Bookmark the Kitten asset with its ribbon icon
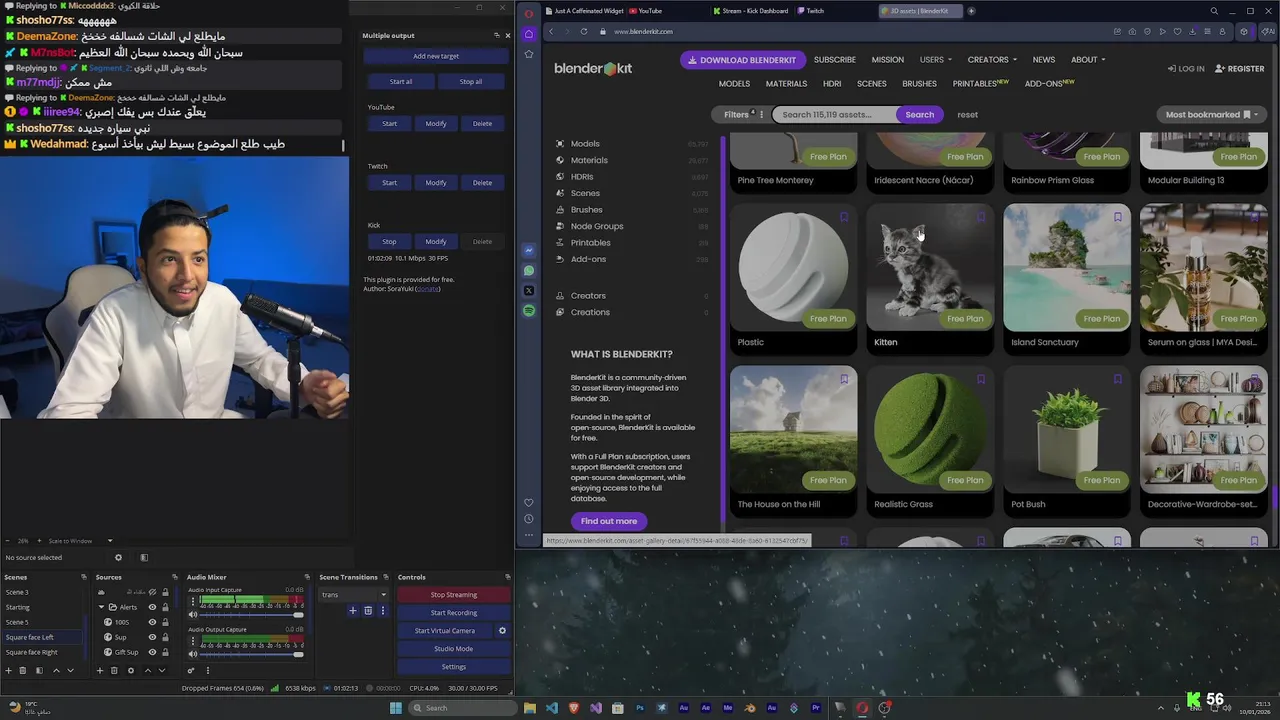 pyautogui.click(x=981, y=217)
